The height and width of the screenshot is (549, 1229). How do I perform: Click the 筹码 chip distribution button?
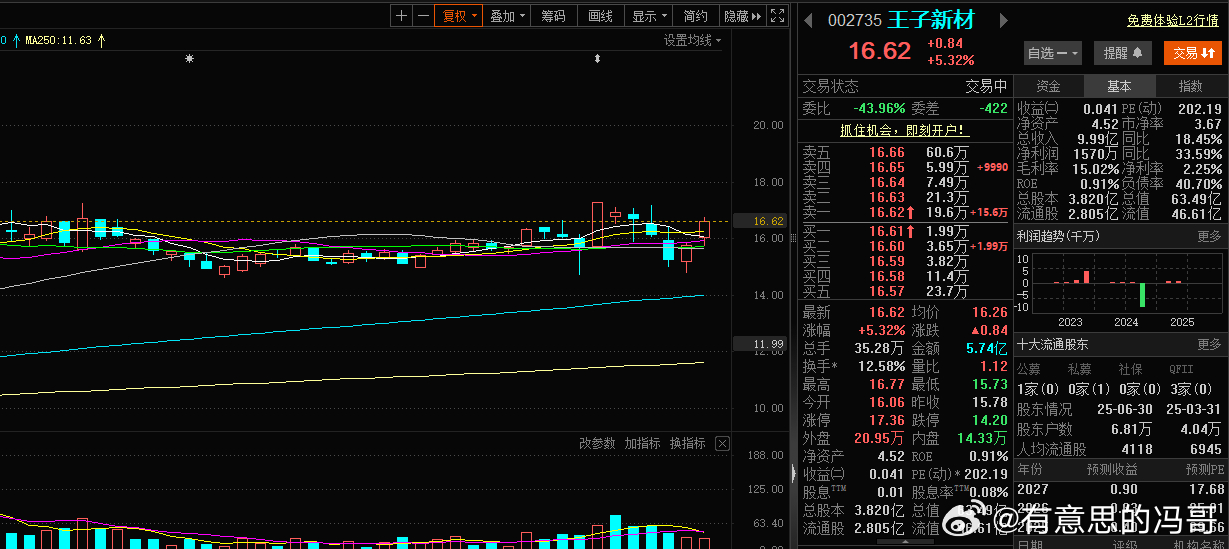554,16
